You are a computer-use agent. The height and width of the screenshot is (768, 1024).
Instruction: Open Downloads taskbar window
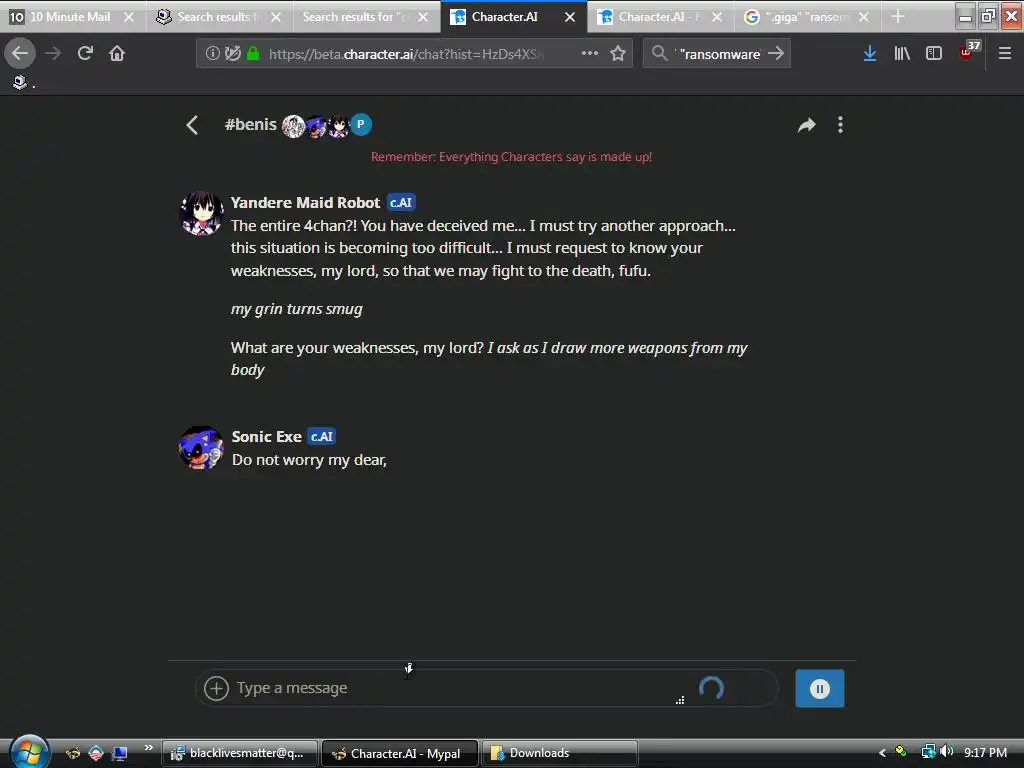point(560,754)
